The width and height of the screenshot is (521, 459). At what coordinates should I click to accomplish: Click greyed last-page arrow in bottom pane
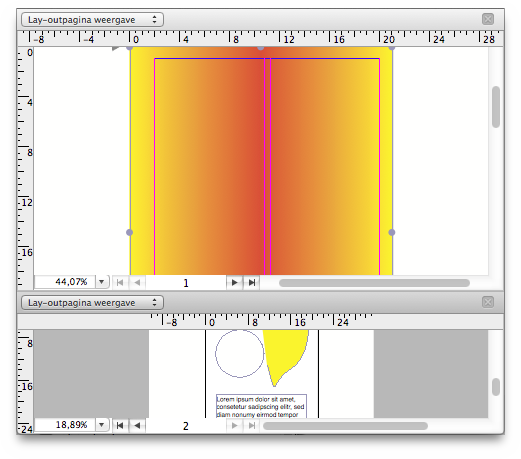coord(252,425)
